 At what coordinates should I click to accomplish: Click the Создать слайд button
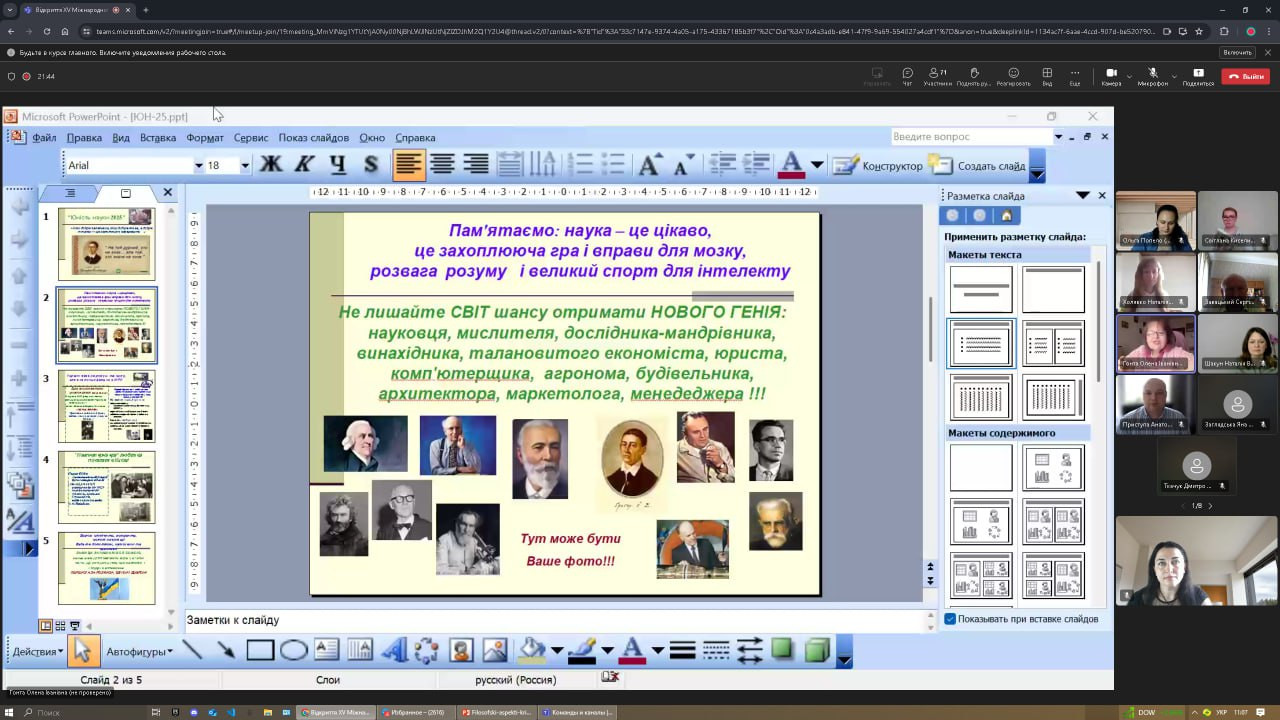[979, 166]
